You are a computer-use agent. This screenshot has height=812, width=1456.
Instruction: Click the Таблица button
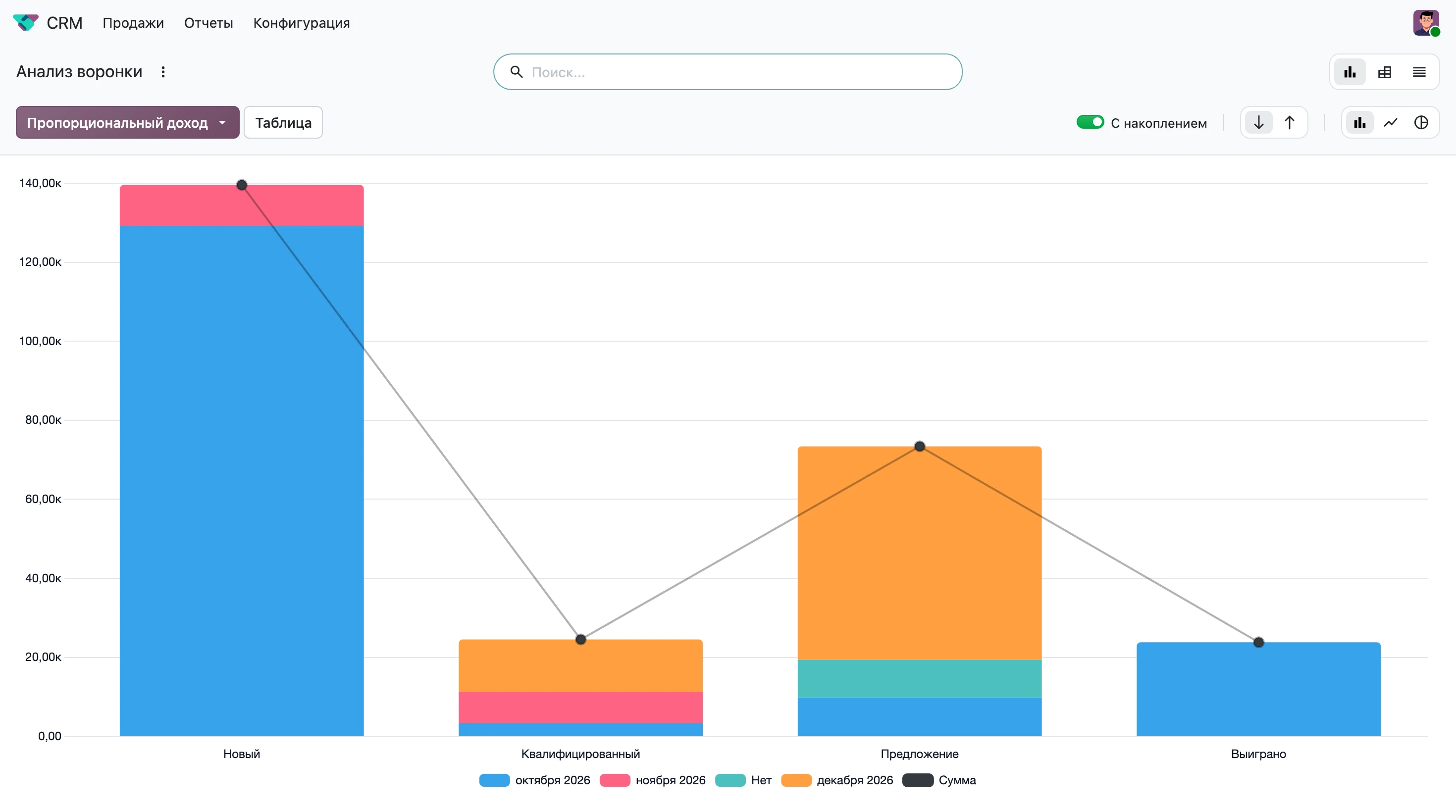click(283, 123)
